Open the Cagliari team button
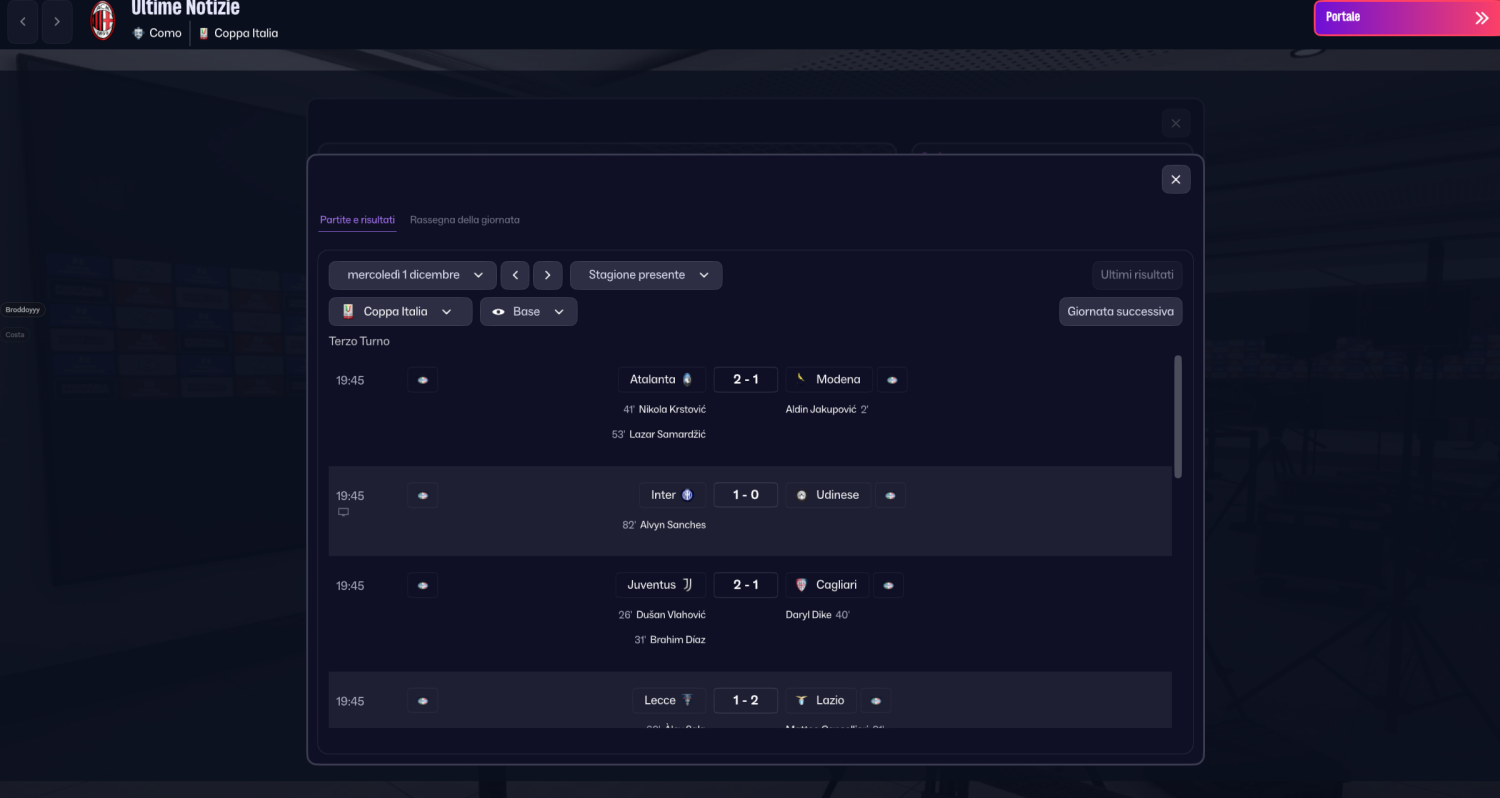The height and width of the screenshot is (798, 1500). pyautogui.click(x=827, y=585)
